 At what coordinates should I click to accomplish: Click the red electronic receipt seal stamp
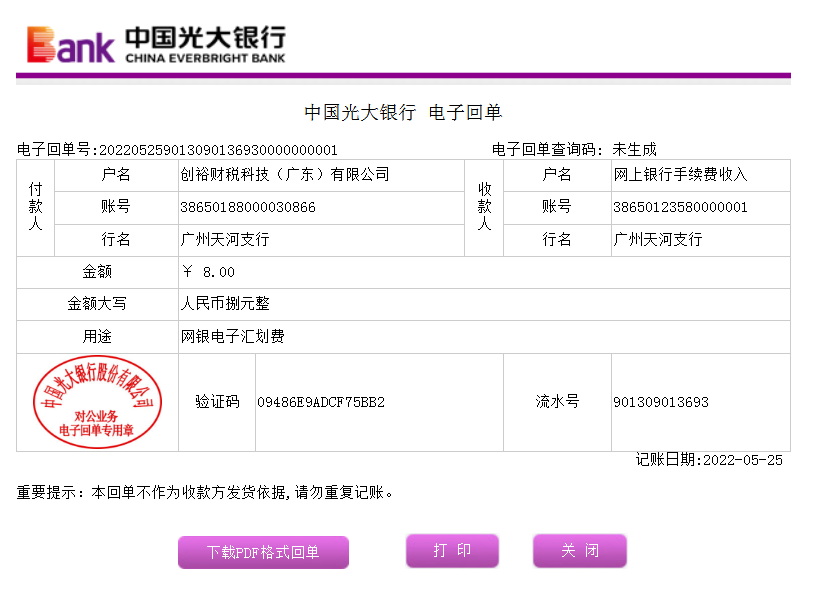point(97,402)
